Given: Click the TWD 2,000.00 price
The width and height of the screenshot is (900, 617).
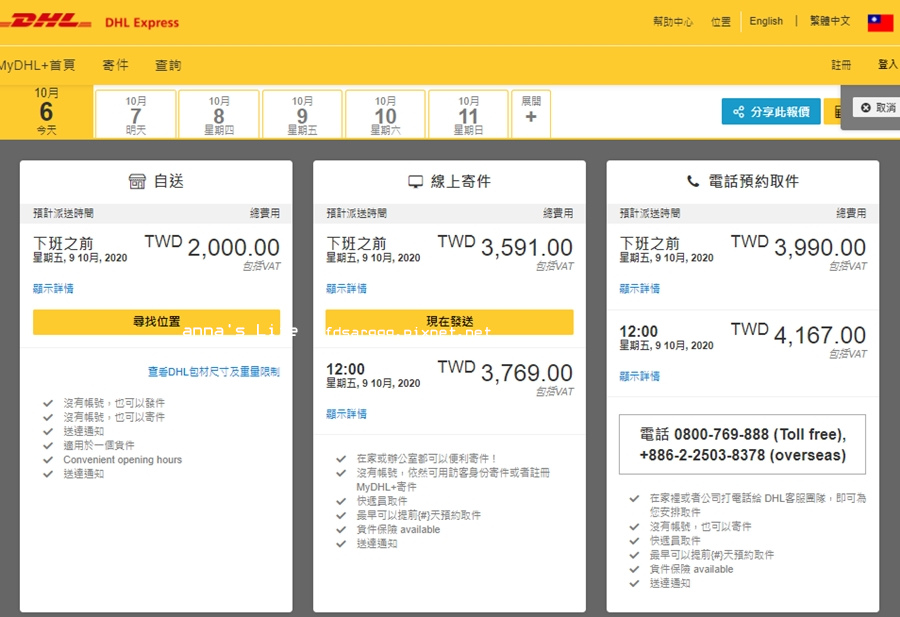Looking at the screenshot, I should pyautogui.click(x=212, y=247).
